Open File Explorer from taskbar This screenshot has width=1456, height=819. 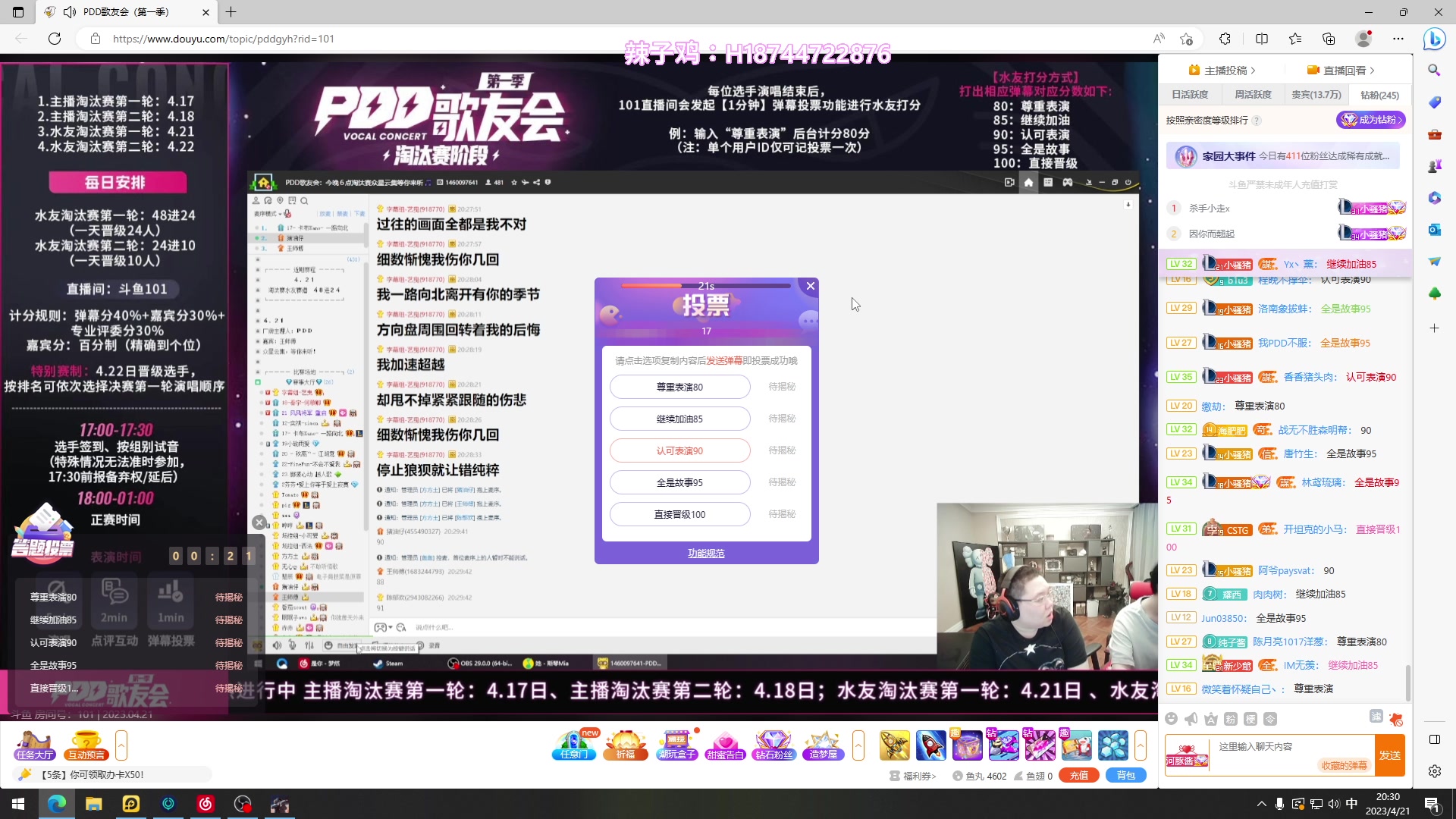93,804
